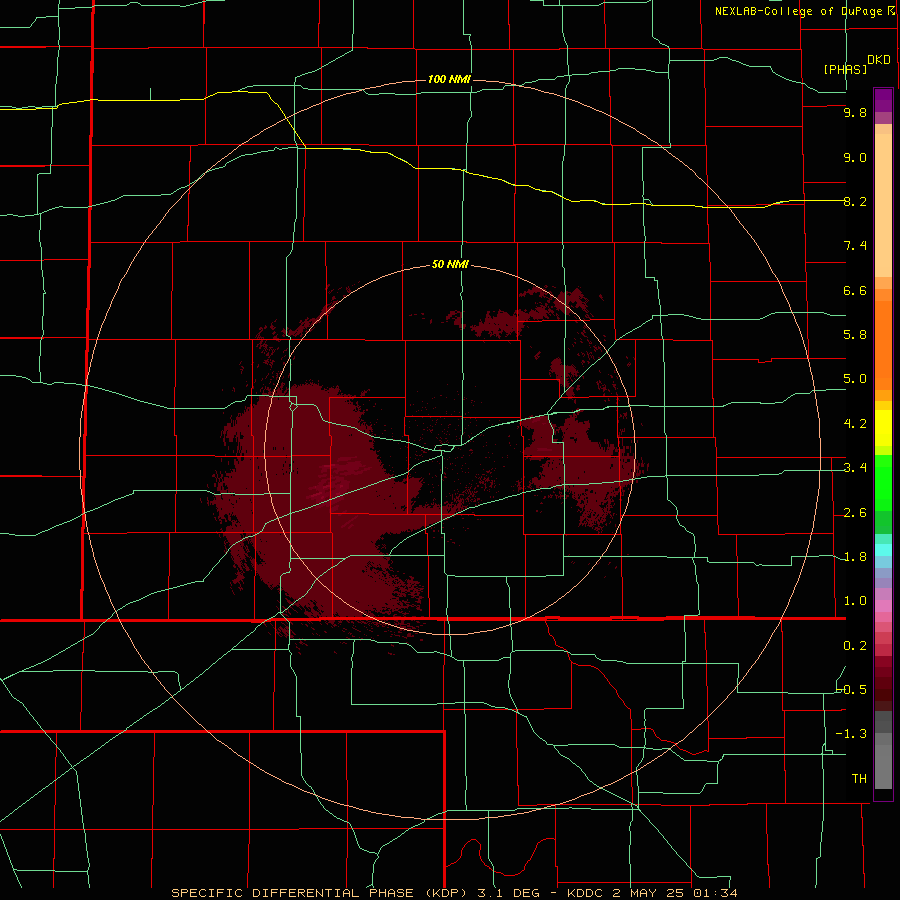This screenshot has height=900, width=900.
Task: Click the 01:34 timestamp in the footer
Action: click(x=715, y=893)
